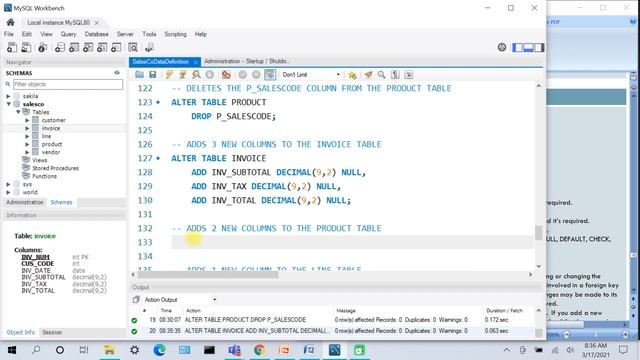Screen dimensions: 640x360
Task: Open Workbench preferences gear icon at top right
Action: click(x=502, y=47)
